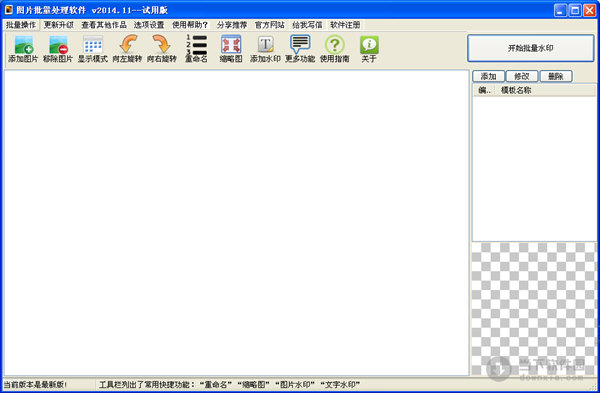
Task: Open the 使用帮助? help menu
Action: click(190, 25)
